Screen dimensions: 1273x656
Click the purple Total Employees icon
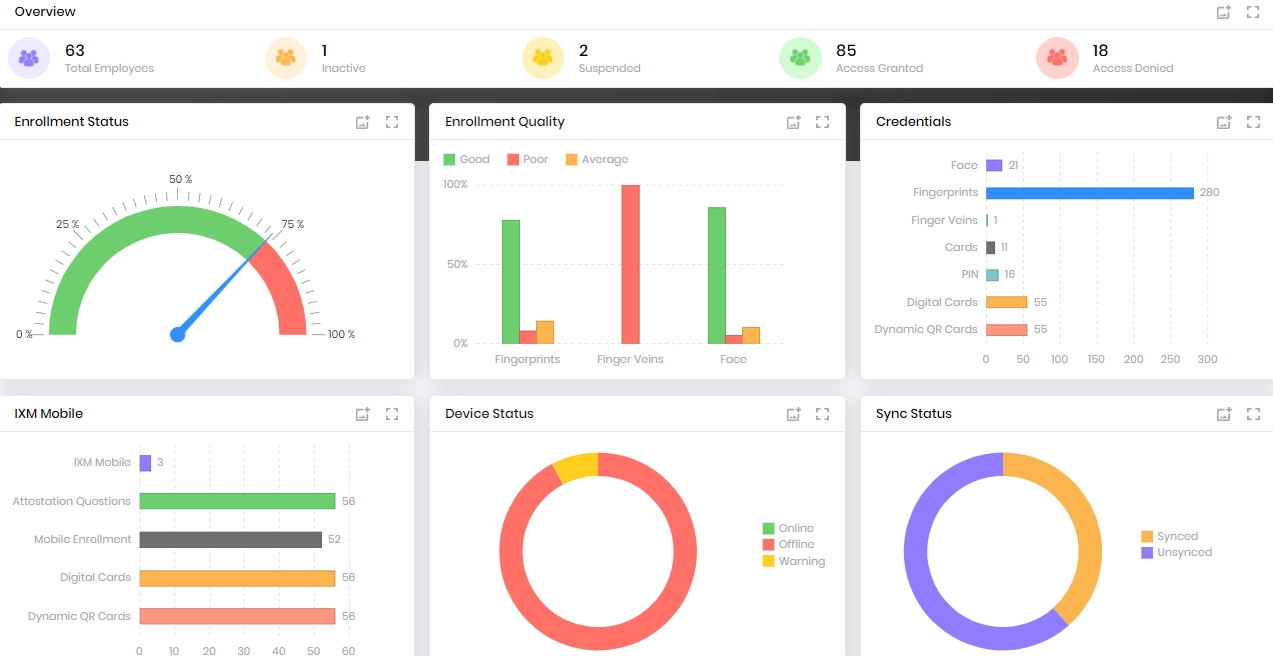(x=29, y=58)
